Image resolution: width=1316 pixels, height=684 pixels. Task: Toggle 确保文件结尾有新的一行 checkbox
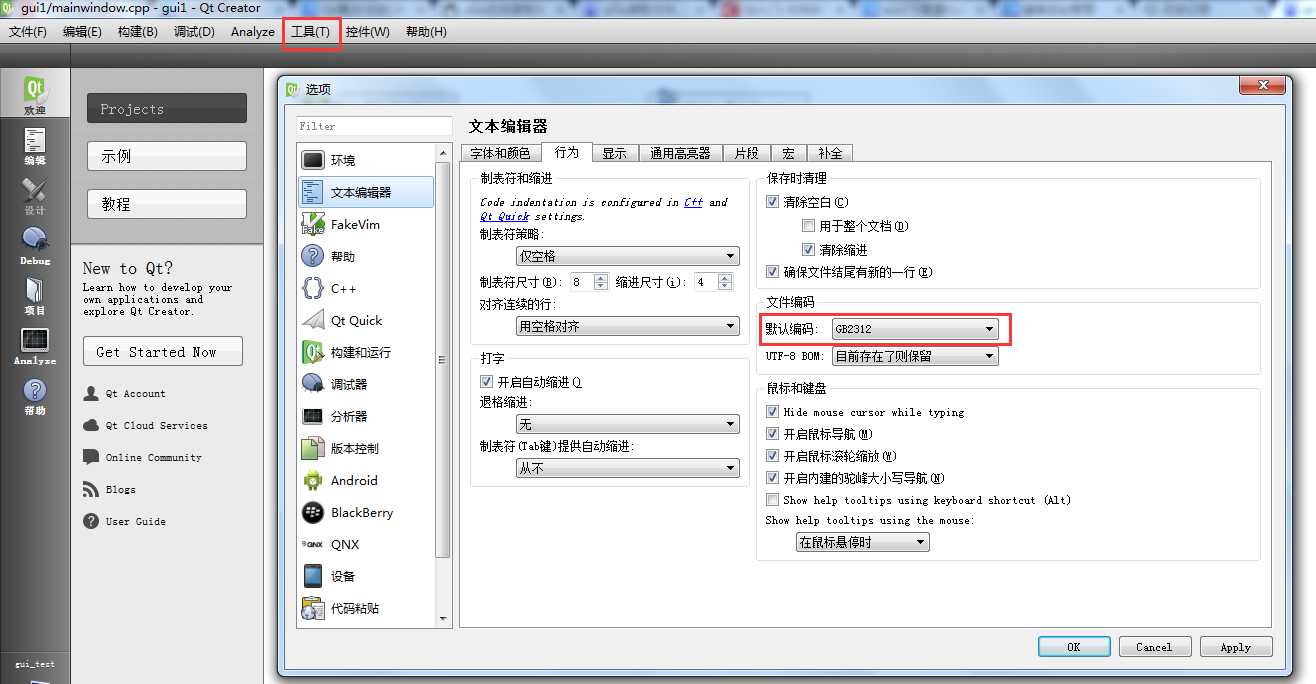pos(772,272)
